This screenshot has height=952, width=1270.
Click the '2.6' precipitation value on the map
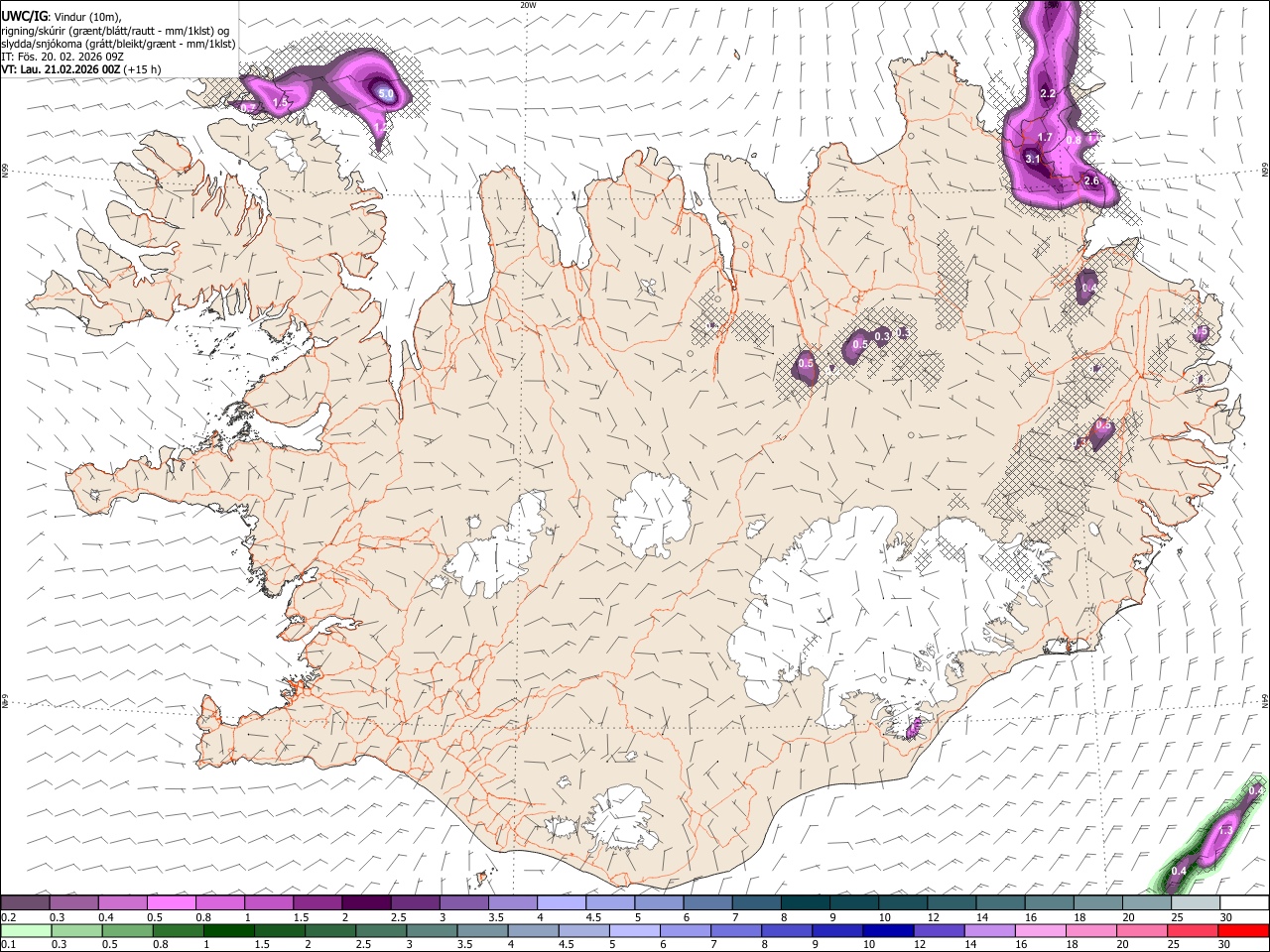tap(1091, 180)
